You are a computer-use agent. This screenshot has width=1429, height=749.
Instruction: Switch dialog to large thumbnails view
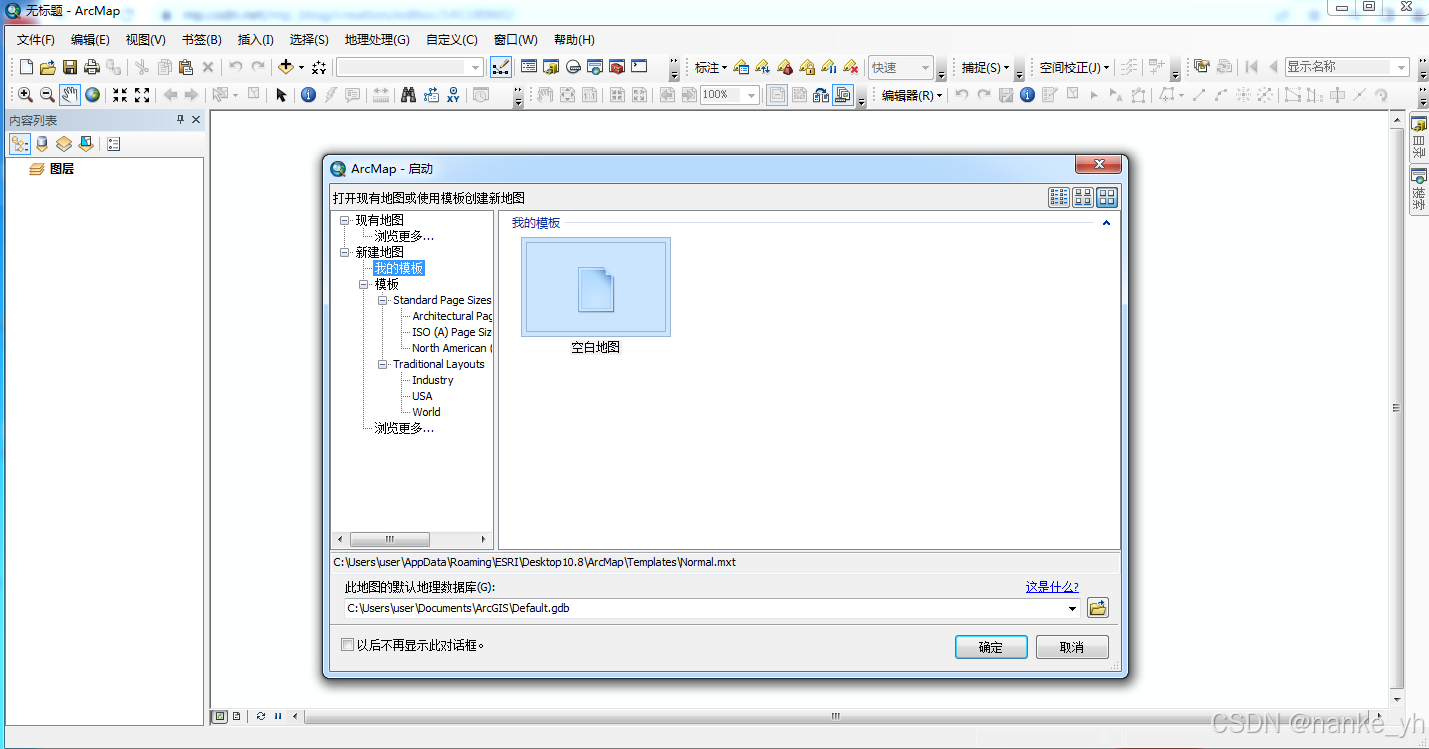click(x=1106, y=197)
